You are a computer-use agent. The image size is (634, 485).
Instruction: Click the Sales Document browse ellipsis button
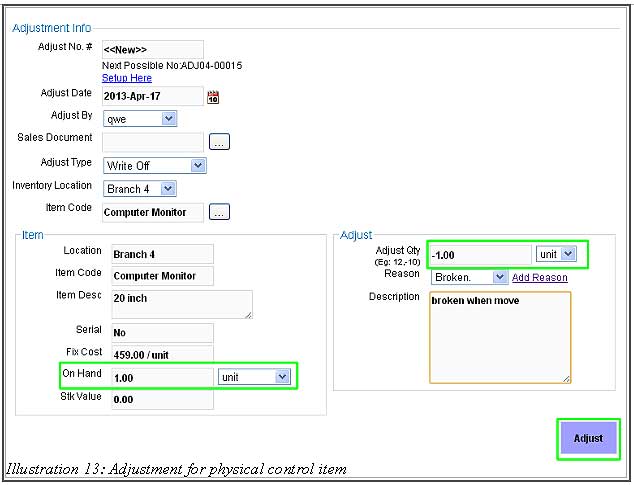pos(219,142)
